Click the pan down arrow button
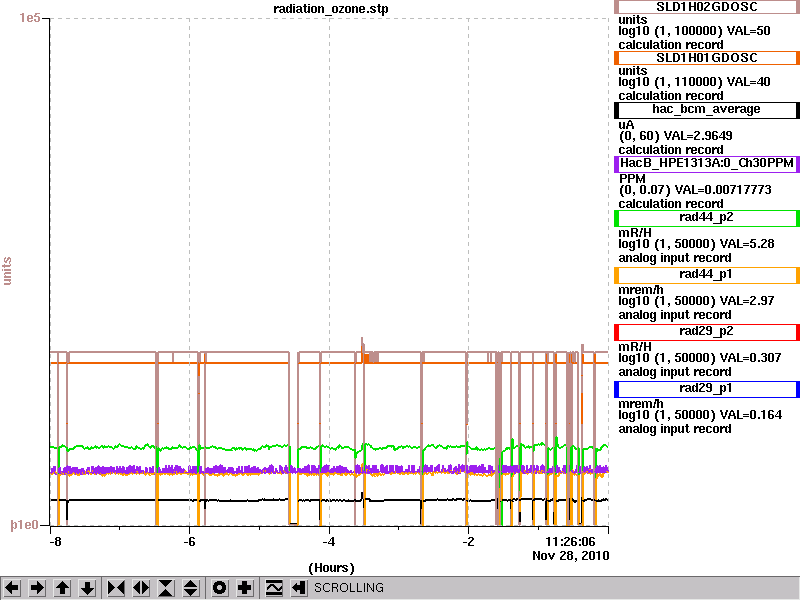Image resolution: width=800 pixels, height=600 pixels. pos(88,588)
